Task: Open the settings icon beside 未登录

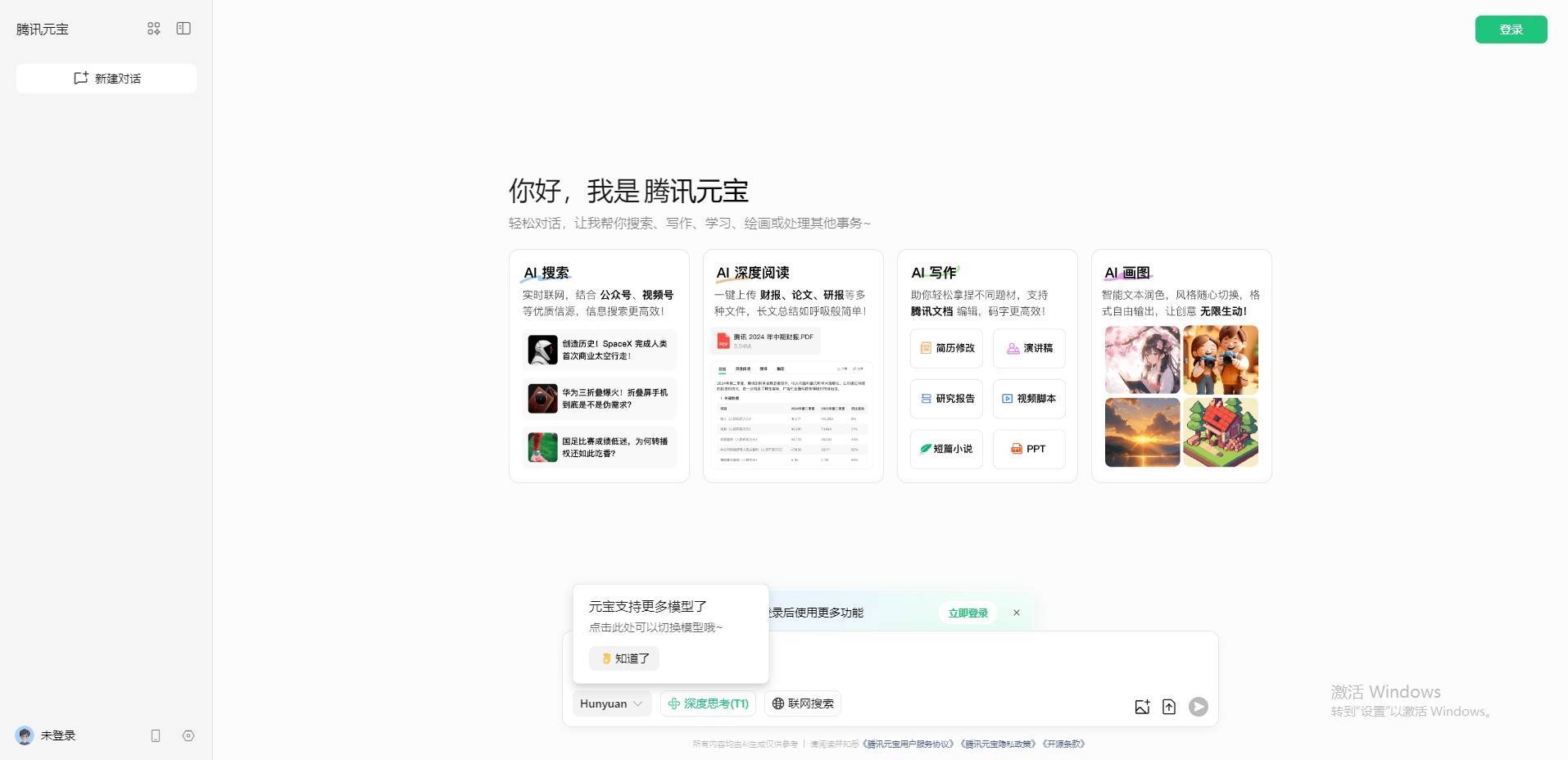Action: [188, 735]
